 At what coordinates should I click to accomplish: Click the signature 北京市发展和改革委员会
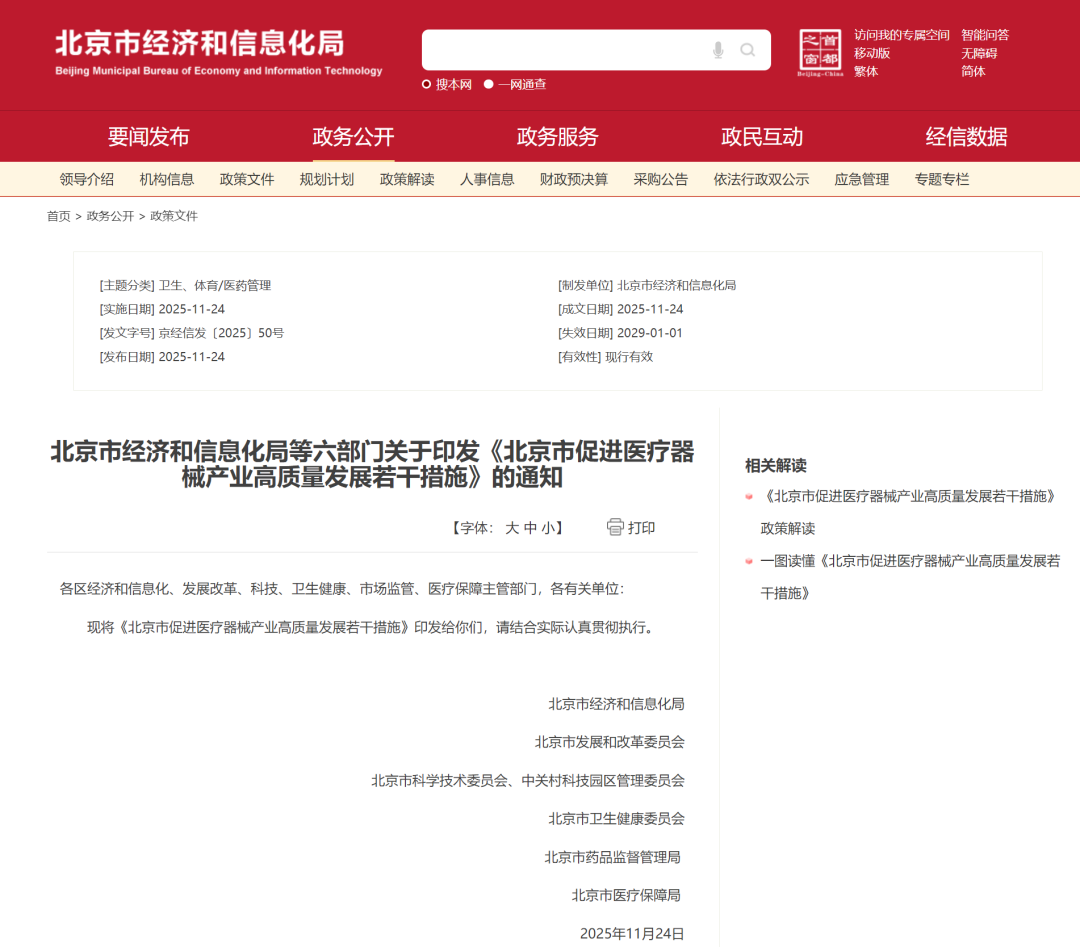610,742
